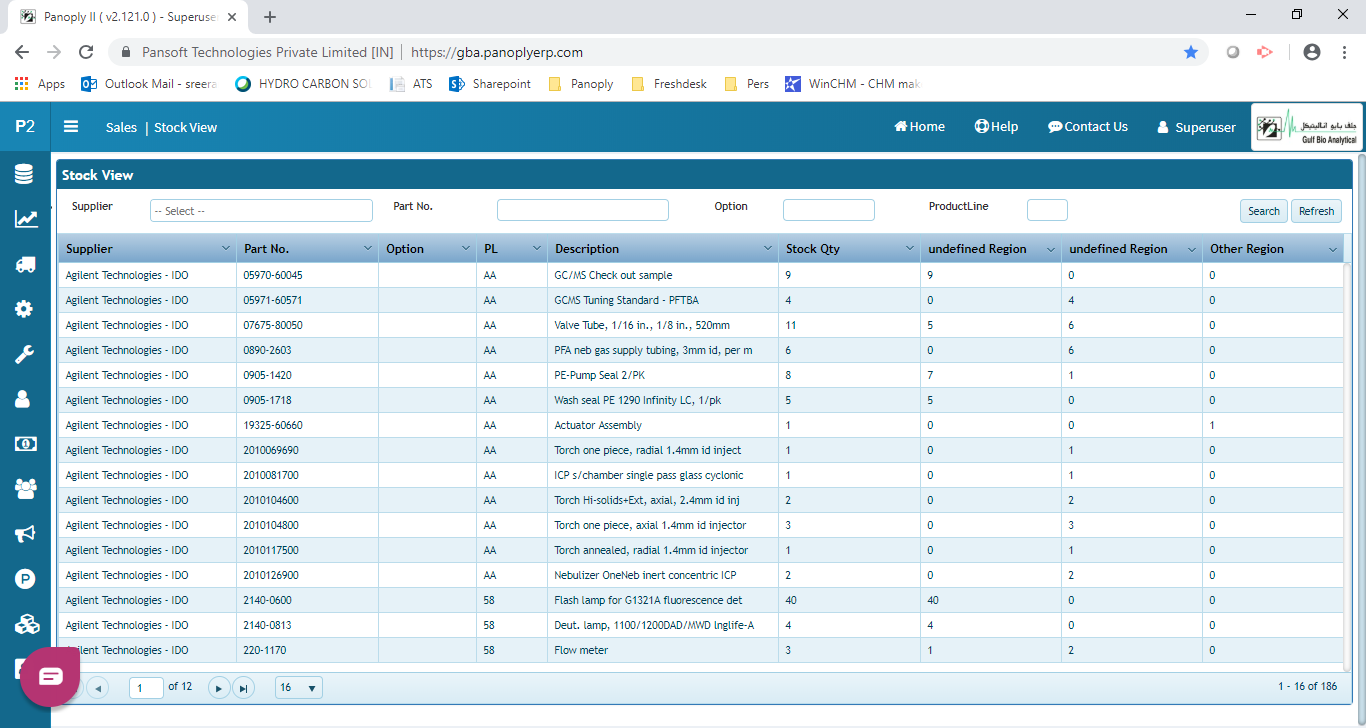This screenshot has width=1366, height=728.
Task: Open Chrome profile avatar icon
Action: click(1312, 52)
